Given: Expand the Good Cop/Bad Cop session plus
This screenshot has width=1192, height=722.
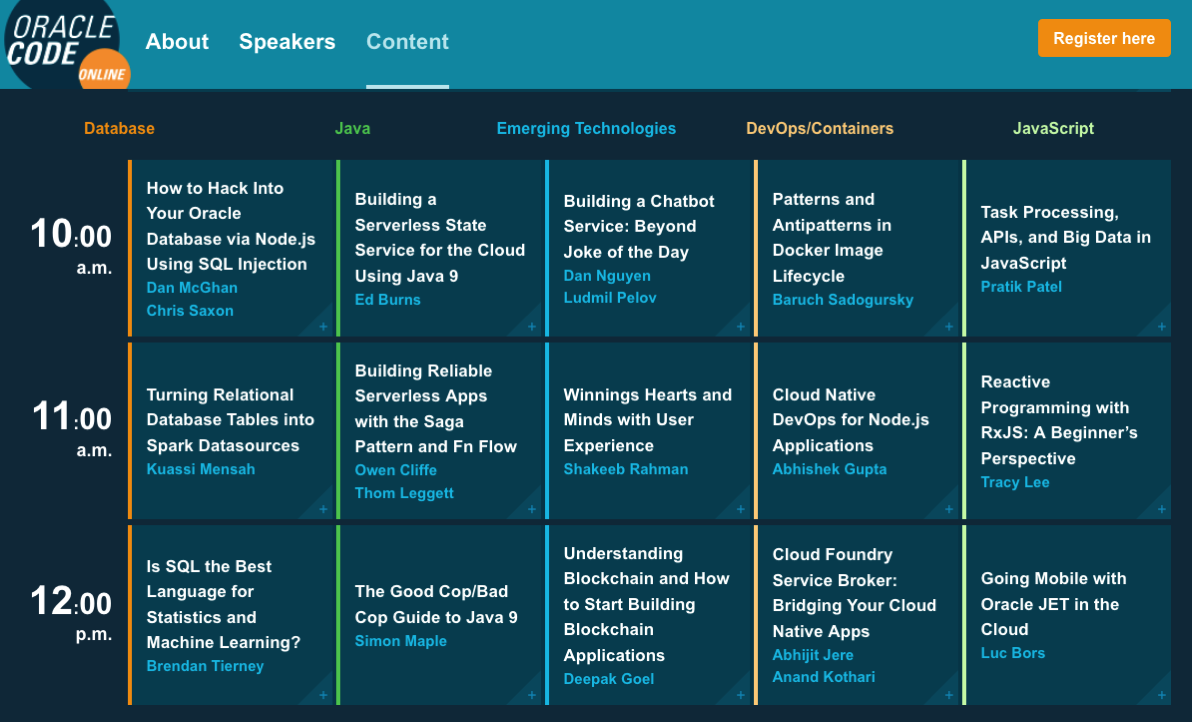Looking at the screenshot, I should [531, 695].
